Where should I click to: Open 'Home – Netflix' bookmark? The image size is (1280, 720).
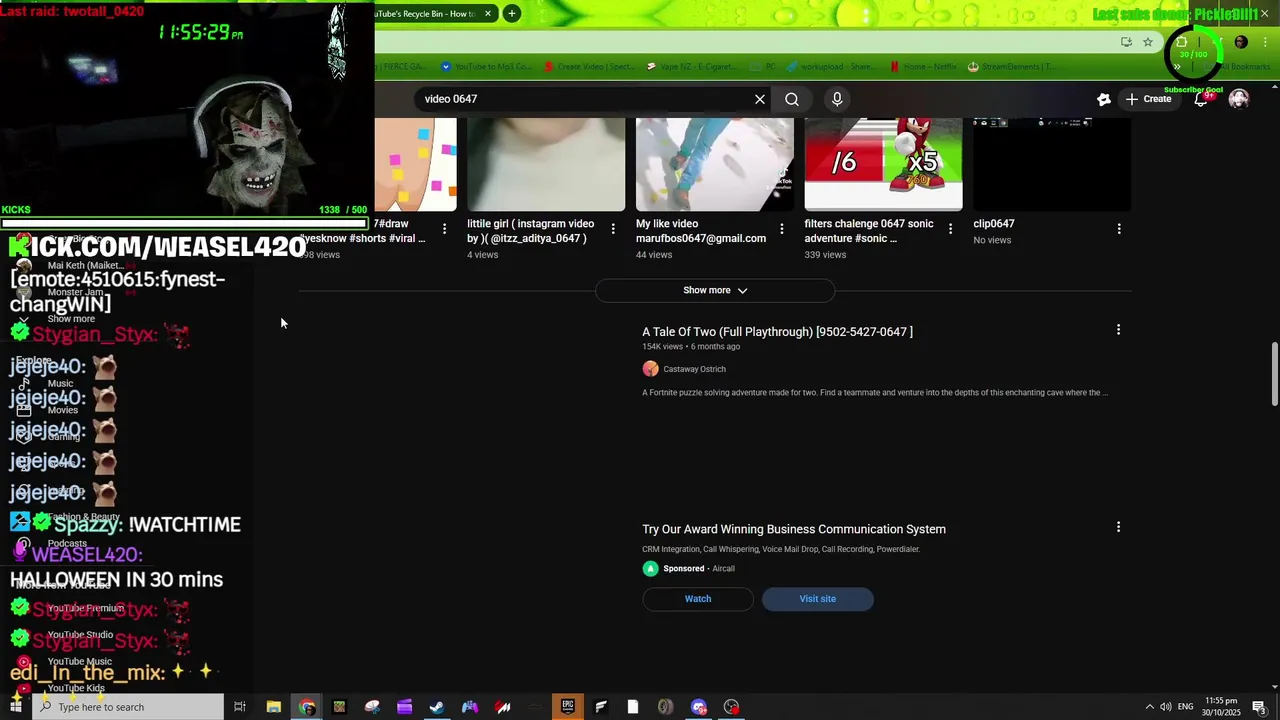pyautogui.click(x=923, y=67)
